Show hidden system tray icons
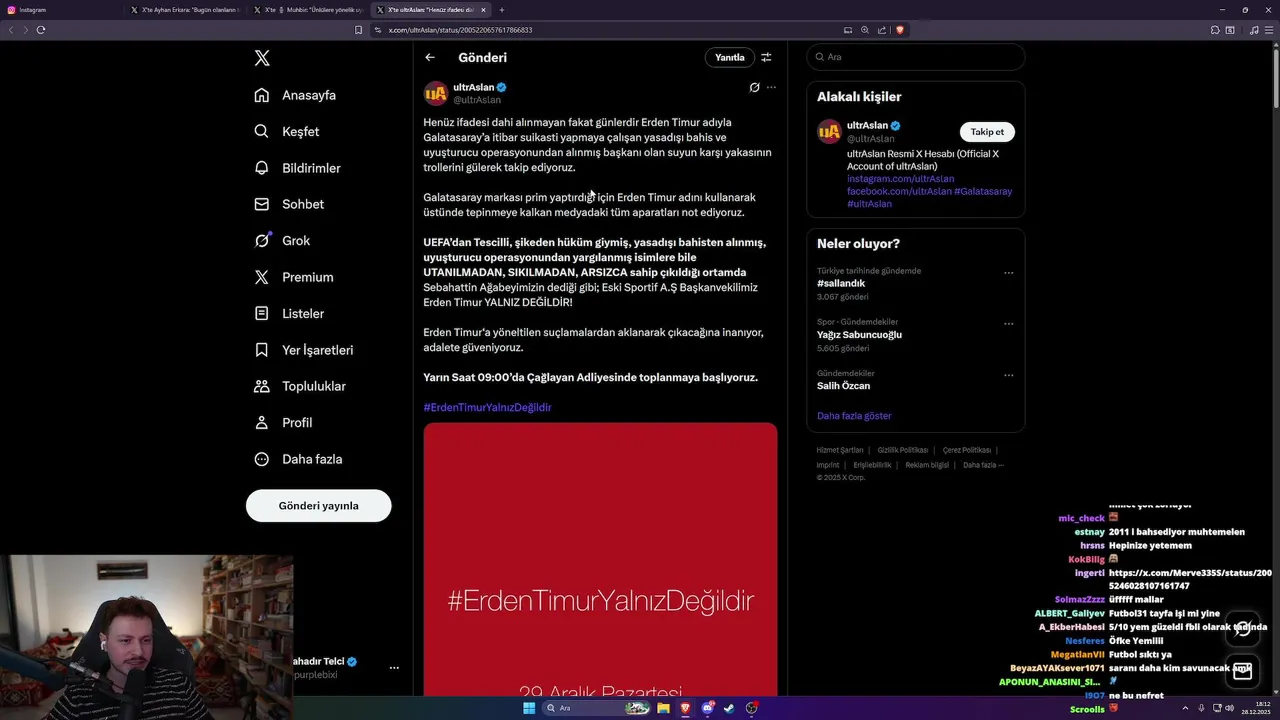 1186,708
